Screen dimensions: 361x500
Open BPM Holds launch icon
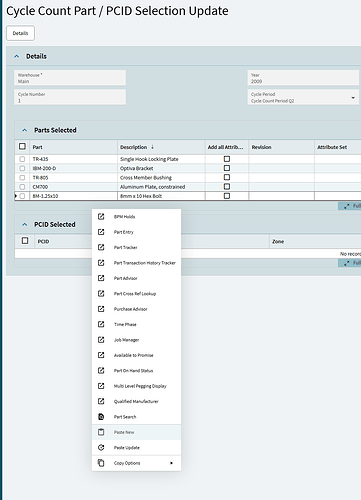tap(101, 217)
